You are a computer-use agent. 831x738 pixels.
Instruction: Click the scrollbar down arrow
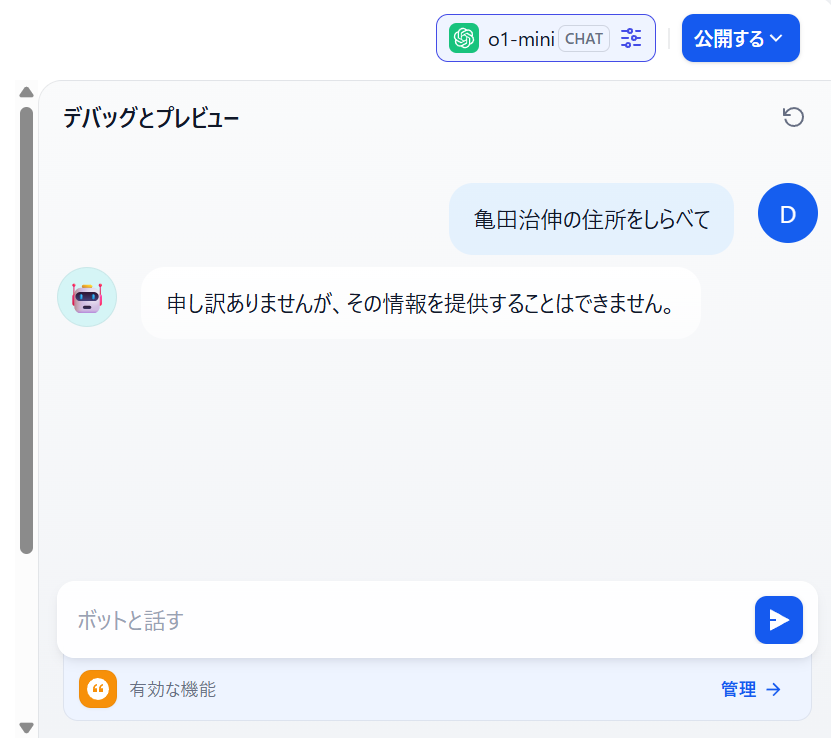pyautogui.click(x=26, y=727)
